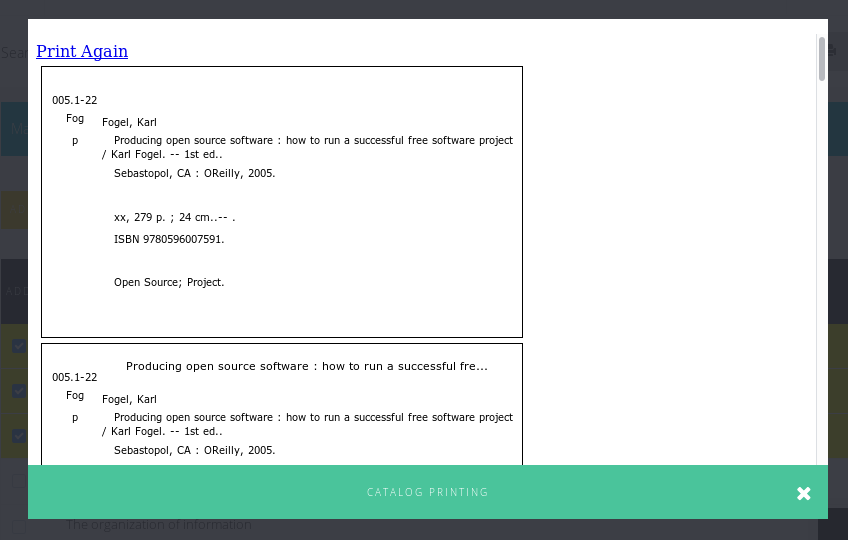Click The organization of information row
Viewport: 848px width, 540px height.
tap(158, 525)
